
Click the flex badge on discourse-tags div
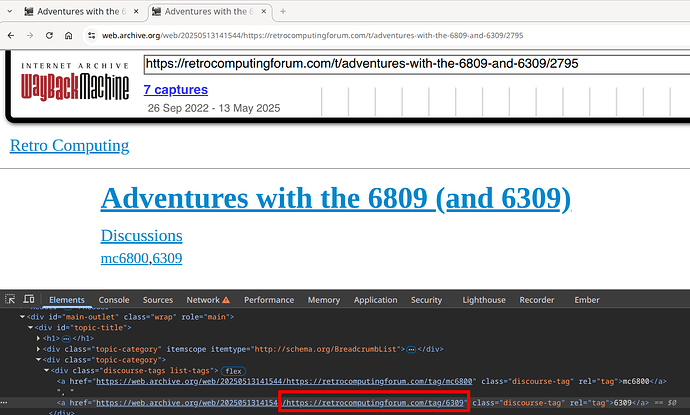[233, 371]
